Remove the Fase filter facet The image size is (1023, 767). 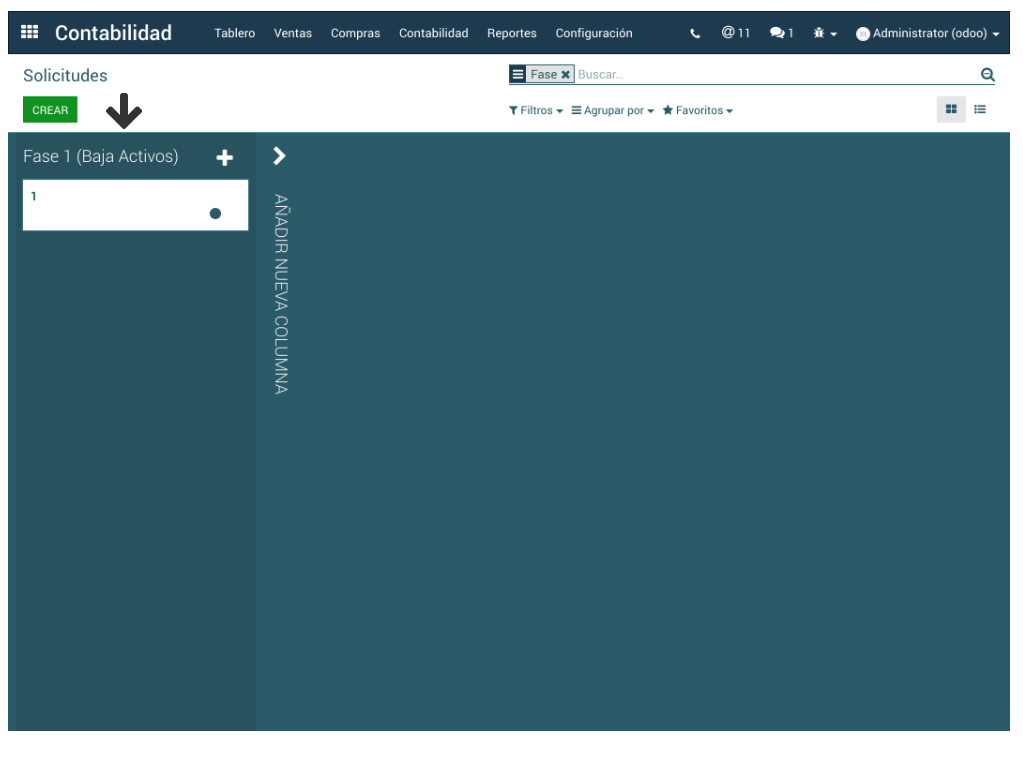[565, 75]
